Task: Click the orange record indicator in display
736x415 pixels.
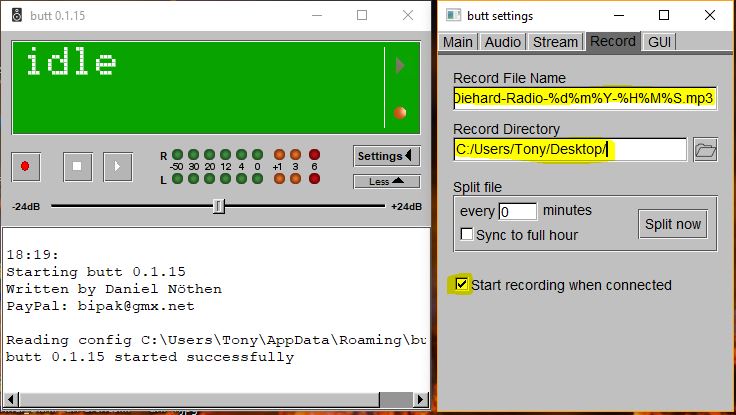Action: point(400,113)
